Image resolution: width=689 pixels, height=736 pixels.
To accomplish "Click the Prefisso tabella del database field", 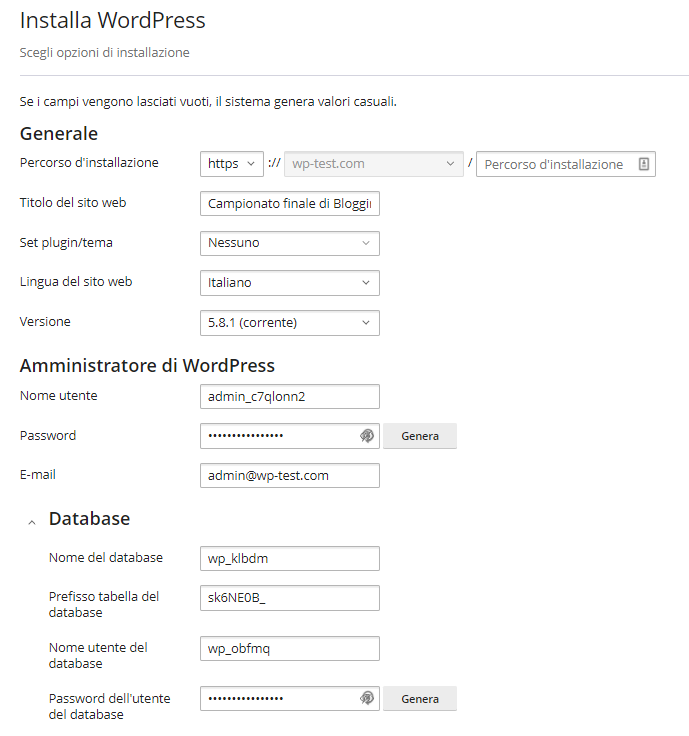I will pos(290,598).
